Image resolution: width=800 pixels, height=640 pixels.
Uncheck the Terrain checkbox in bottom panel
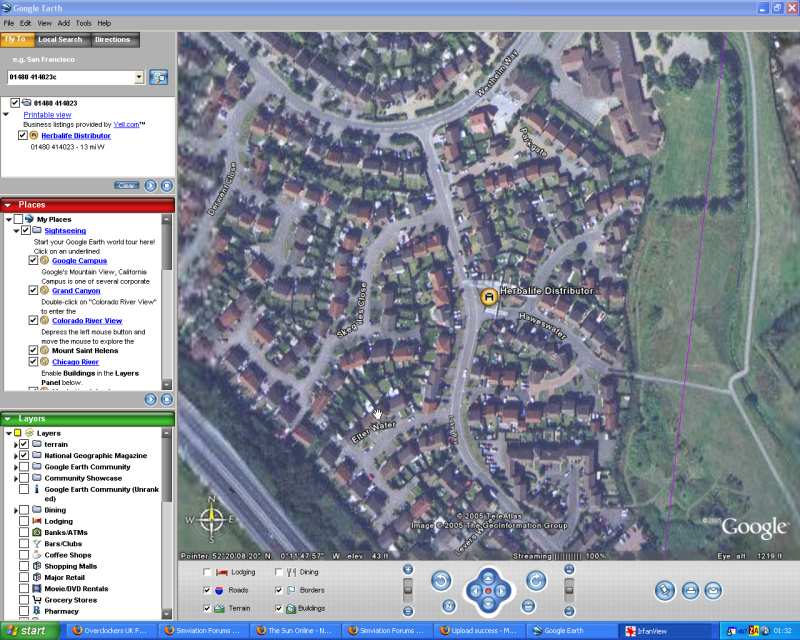[x=207, y=608]
